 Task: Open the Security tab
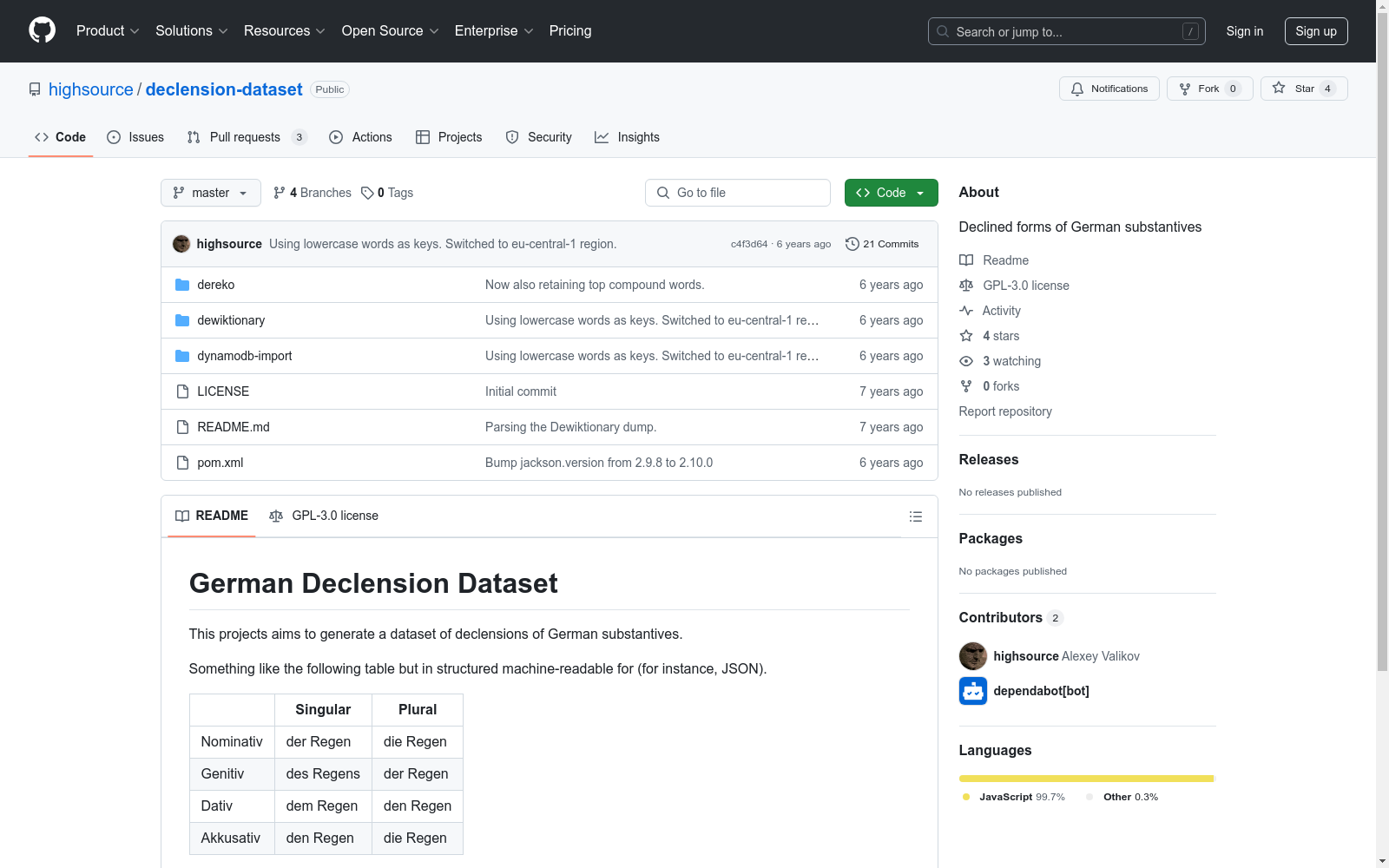539,137
